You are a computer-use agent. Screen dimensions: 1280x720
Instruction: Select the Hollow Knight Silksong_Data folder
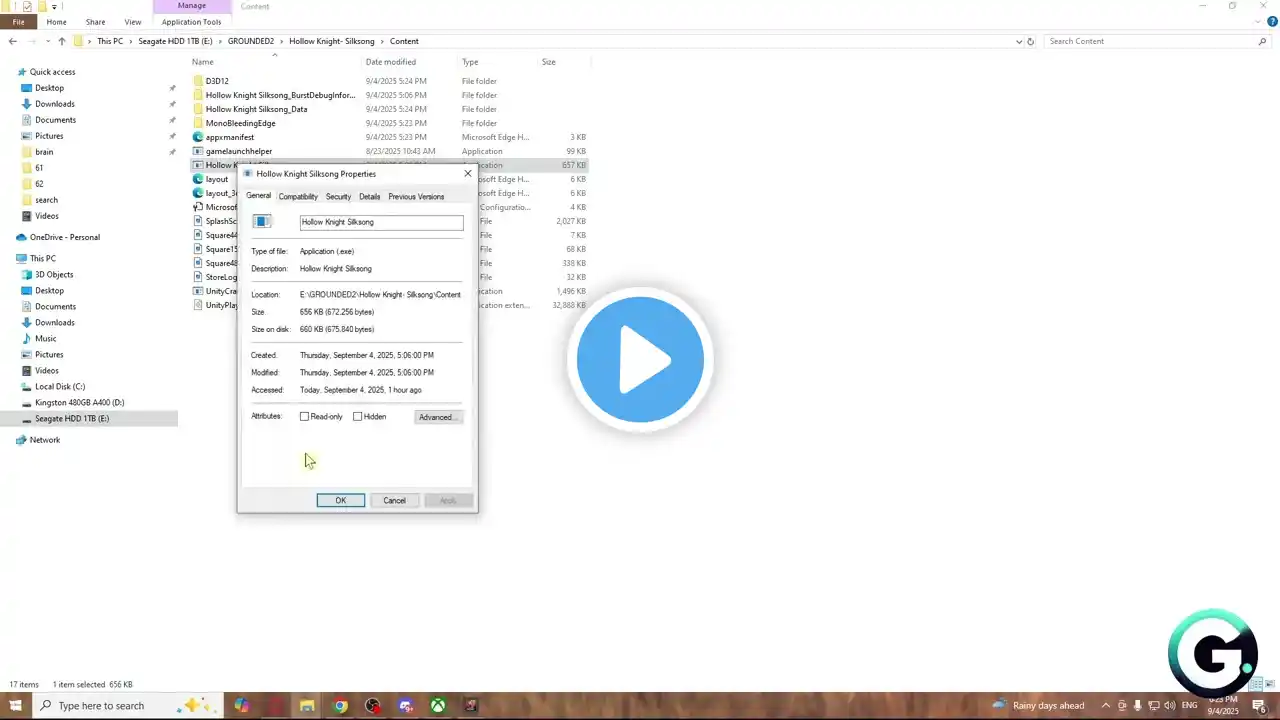(256, 109)
